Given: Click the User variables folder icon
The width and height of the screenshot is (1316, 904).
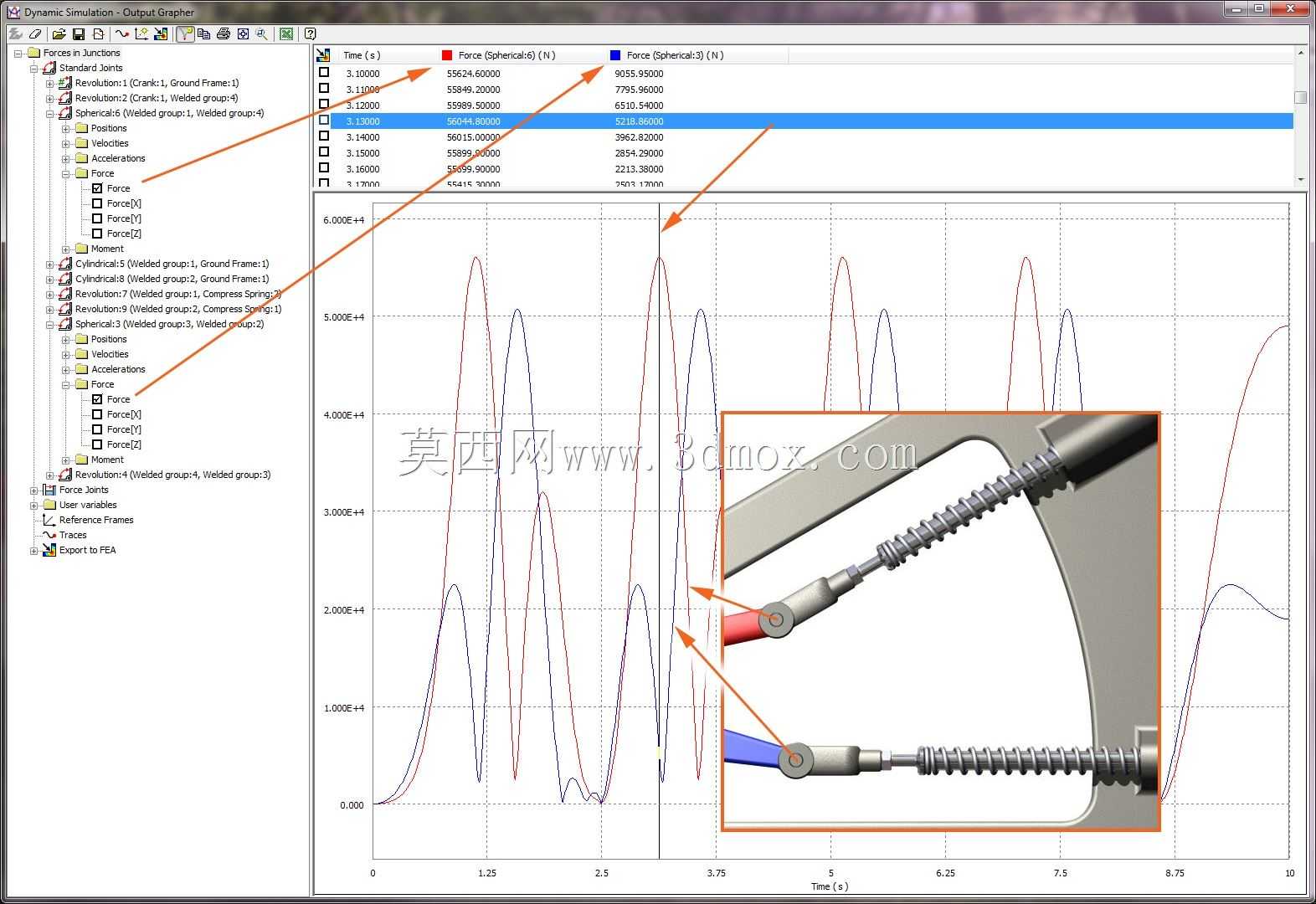Looking at the screenshot, I should (x=49, y=505).
